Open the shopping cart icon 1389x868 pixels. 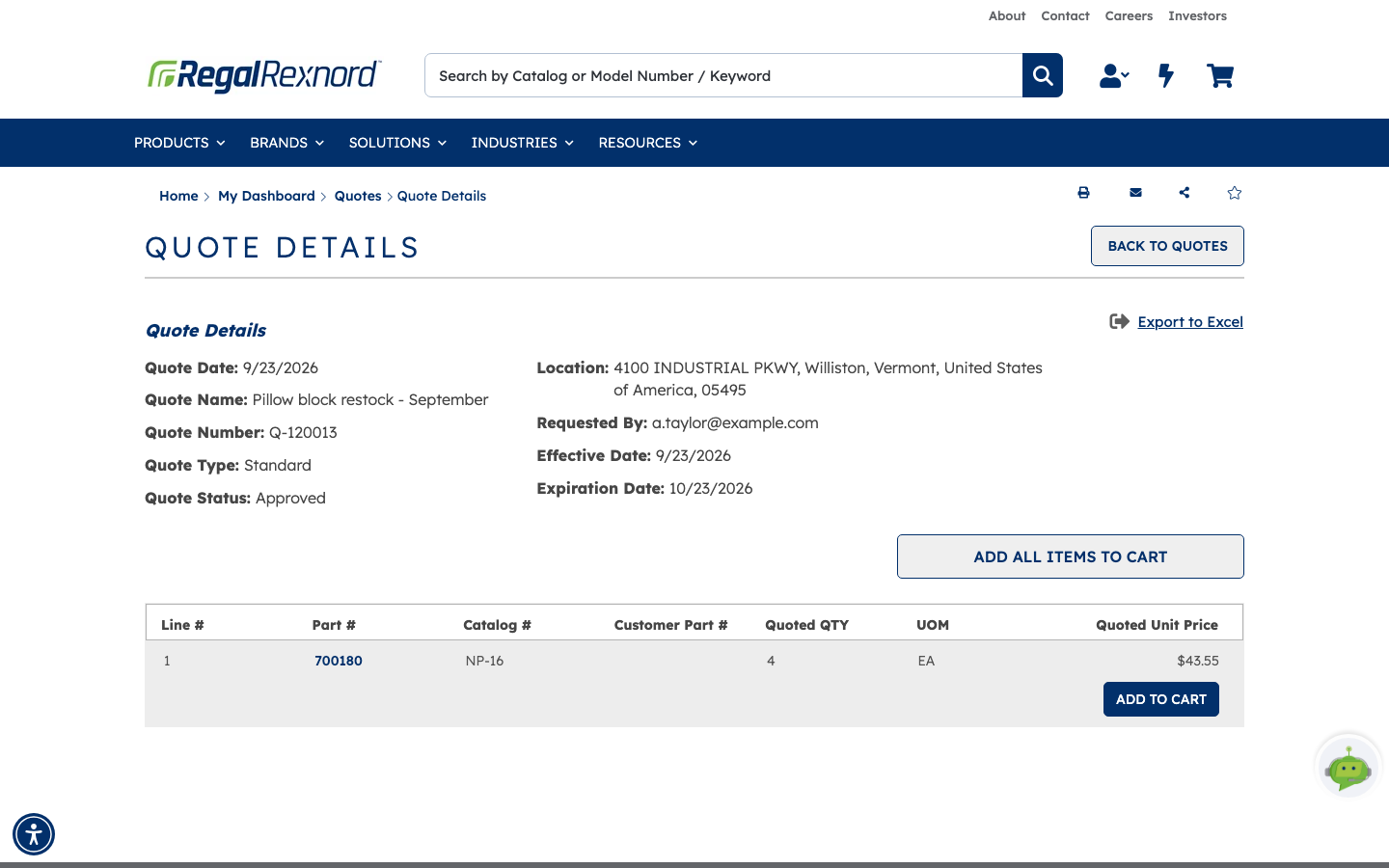[x=1220, y=75]
